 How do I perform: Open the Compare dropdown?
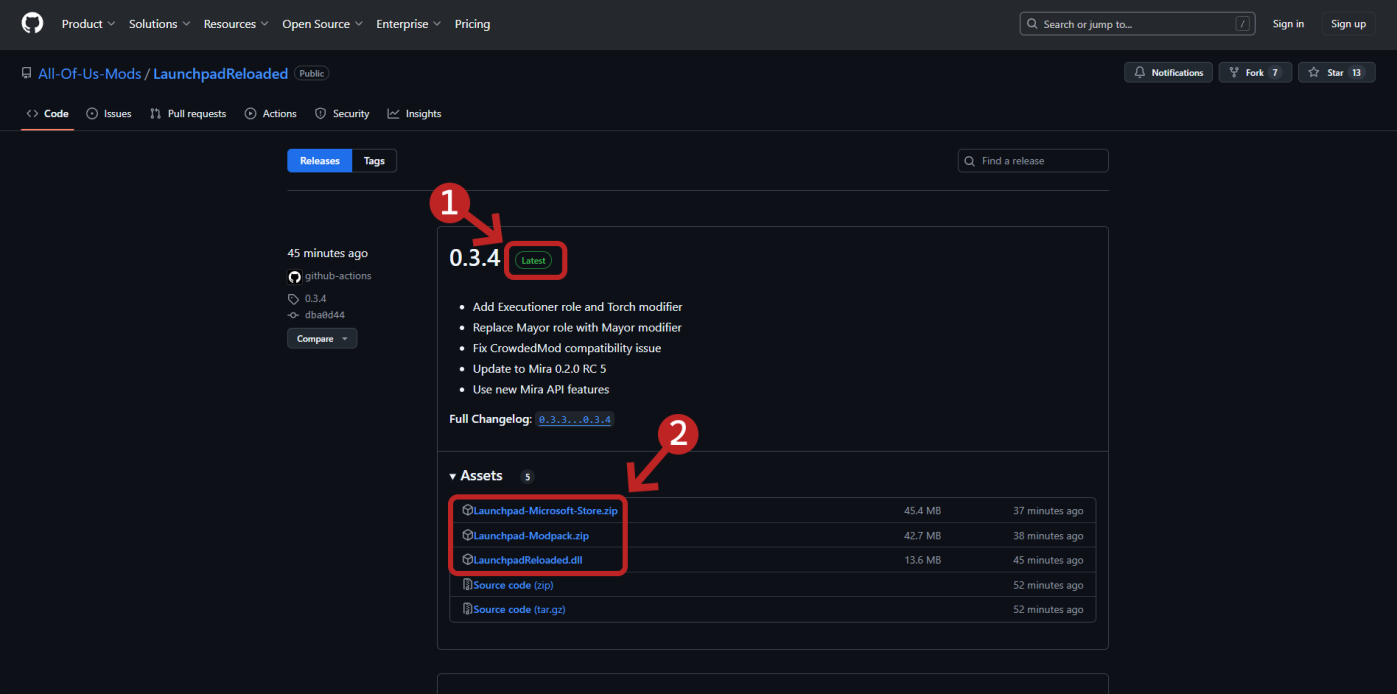click(321, 338)
